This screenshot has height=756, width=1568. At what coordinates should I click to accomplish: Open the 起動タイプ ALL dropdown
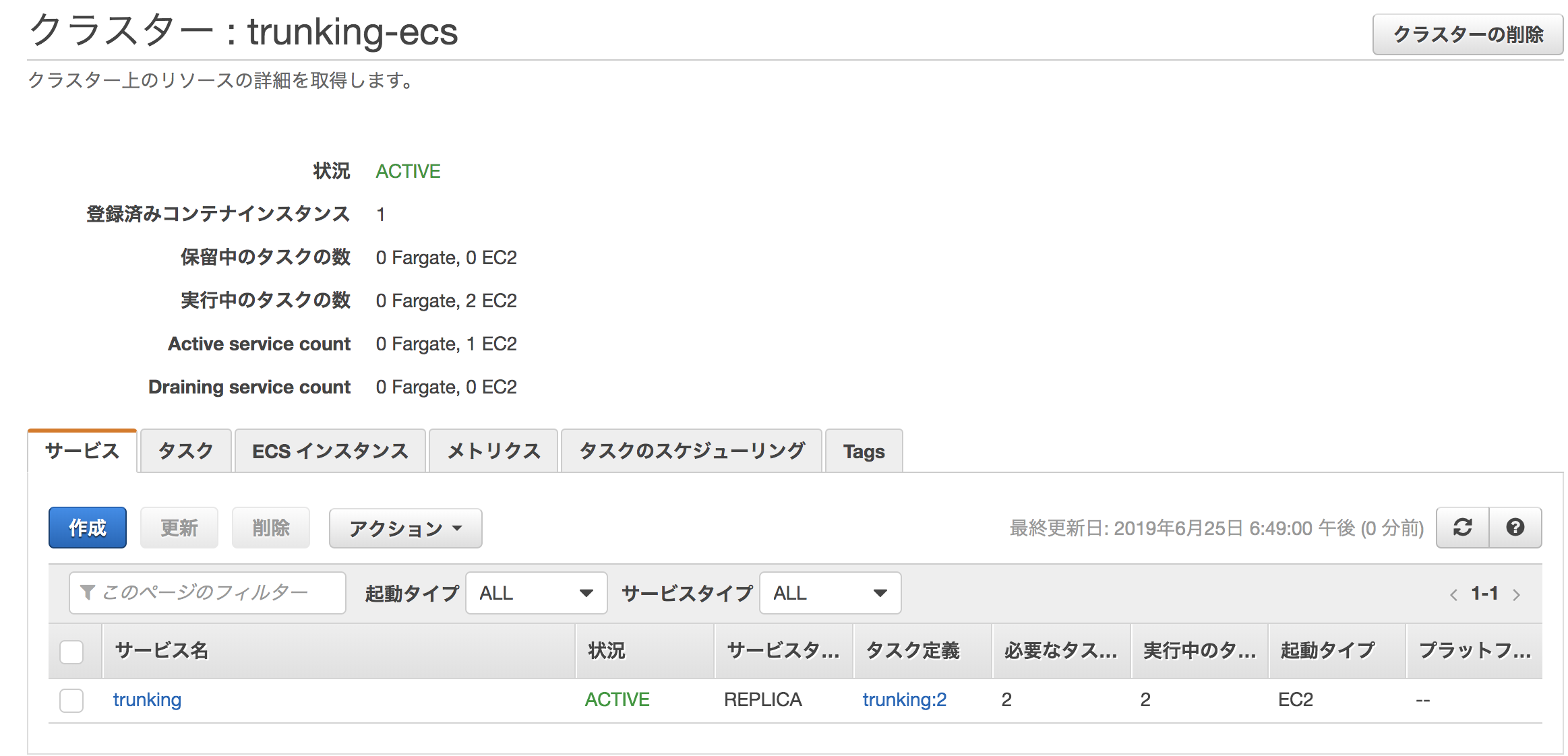(x=536, y=593)
